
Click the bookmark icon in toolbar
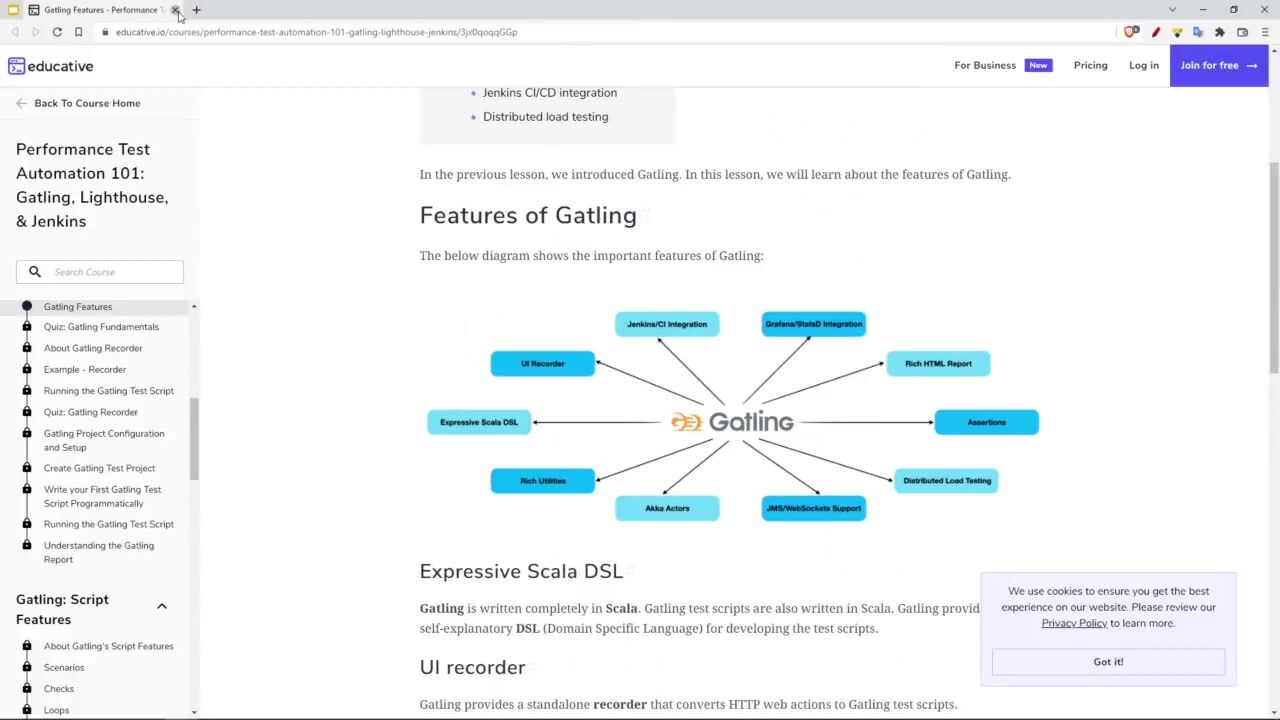coord(78,32)
